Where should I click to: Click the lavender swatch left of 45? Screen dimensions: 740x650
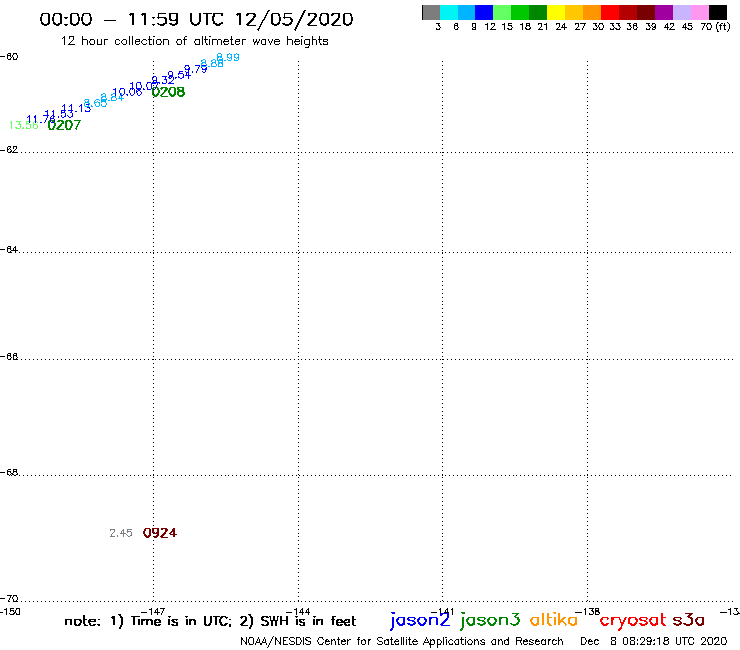click(x=682, y=13)
